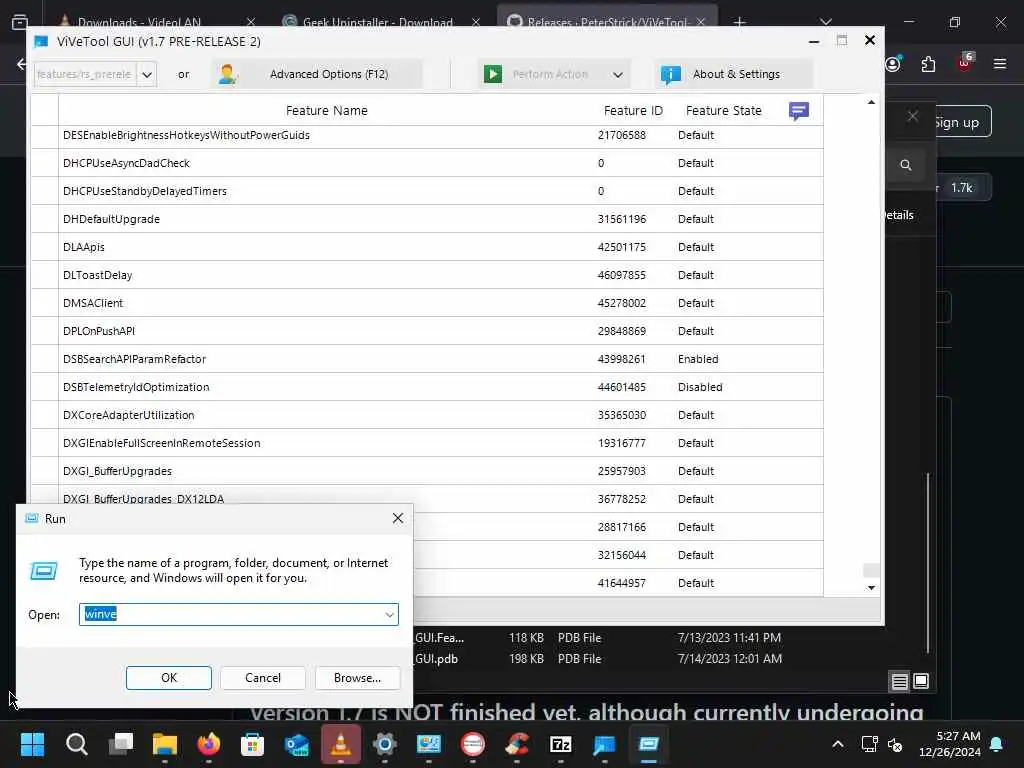Open File Explorer from the taskbar
The height and width of the screenshot is (768, 1024).
point(165,744)
